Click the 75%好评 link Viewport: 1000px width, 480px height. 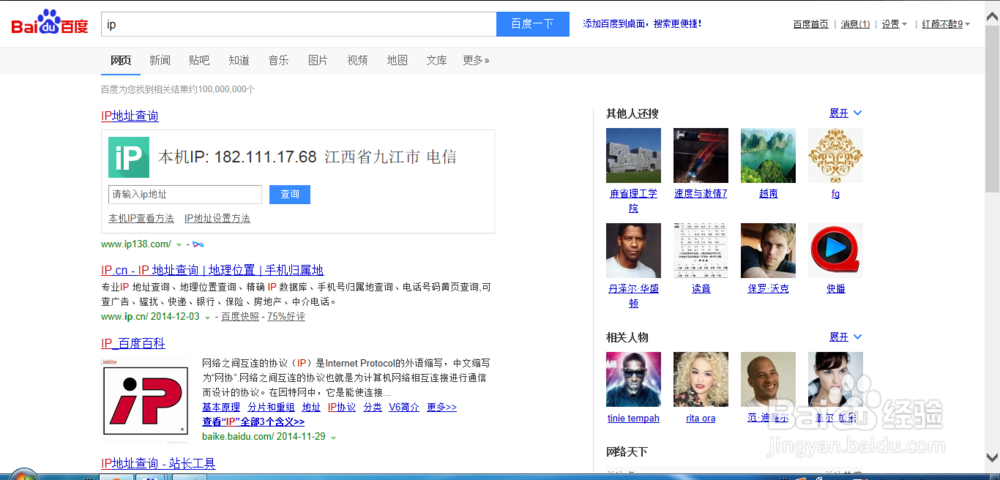[x=286, y=317]
